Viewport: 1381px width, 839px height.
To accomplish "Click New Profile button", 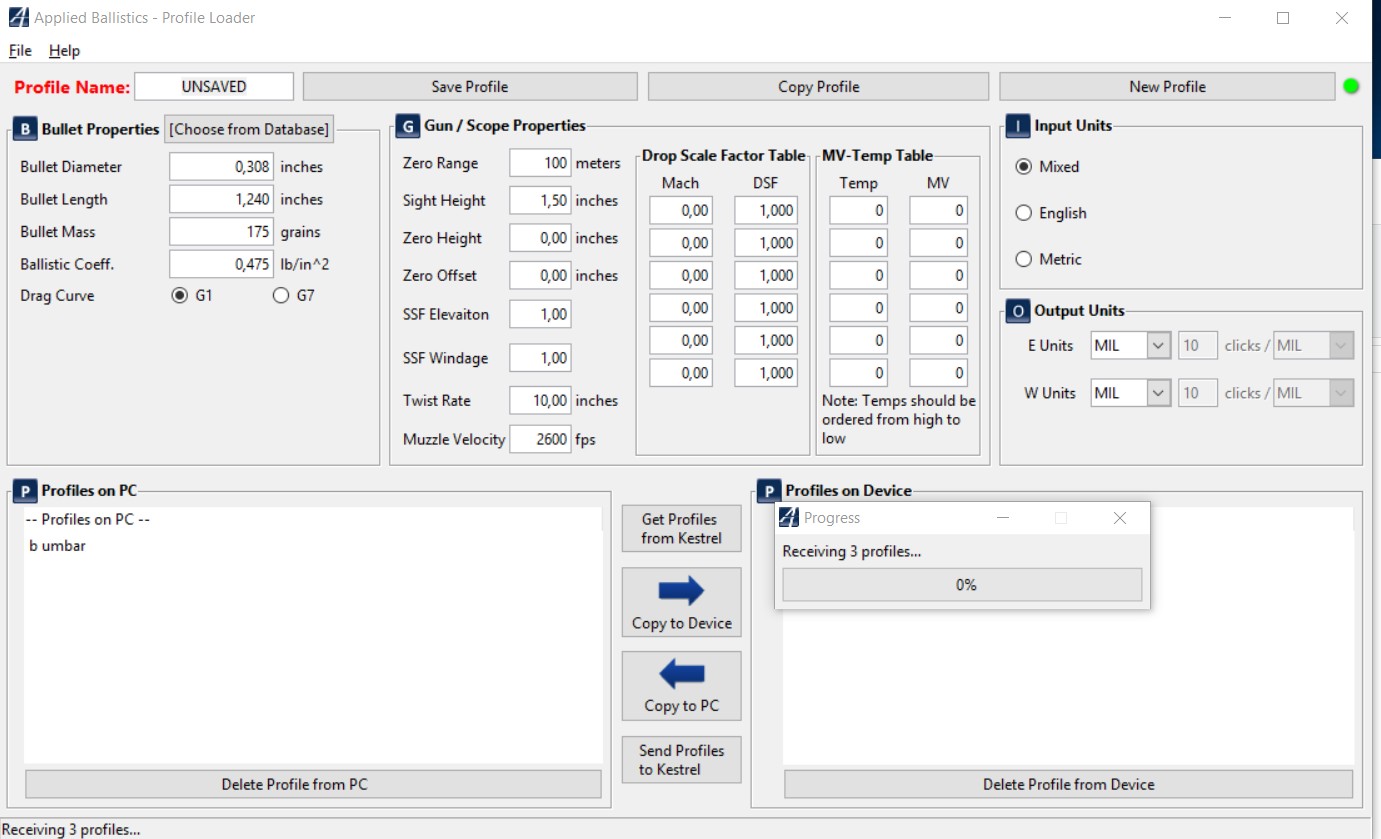I will [x=1167, y=86].
